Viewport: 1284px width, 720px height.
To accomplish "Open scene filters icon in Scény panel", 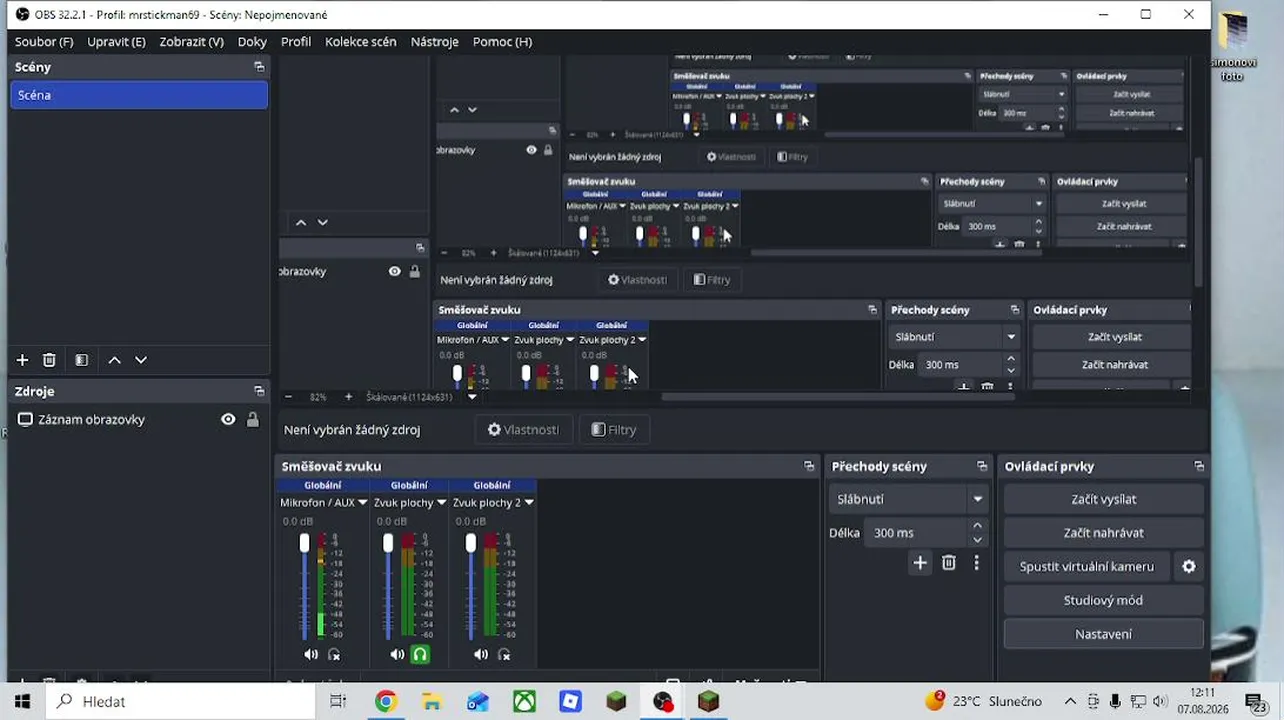I will [82, 360].
